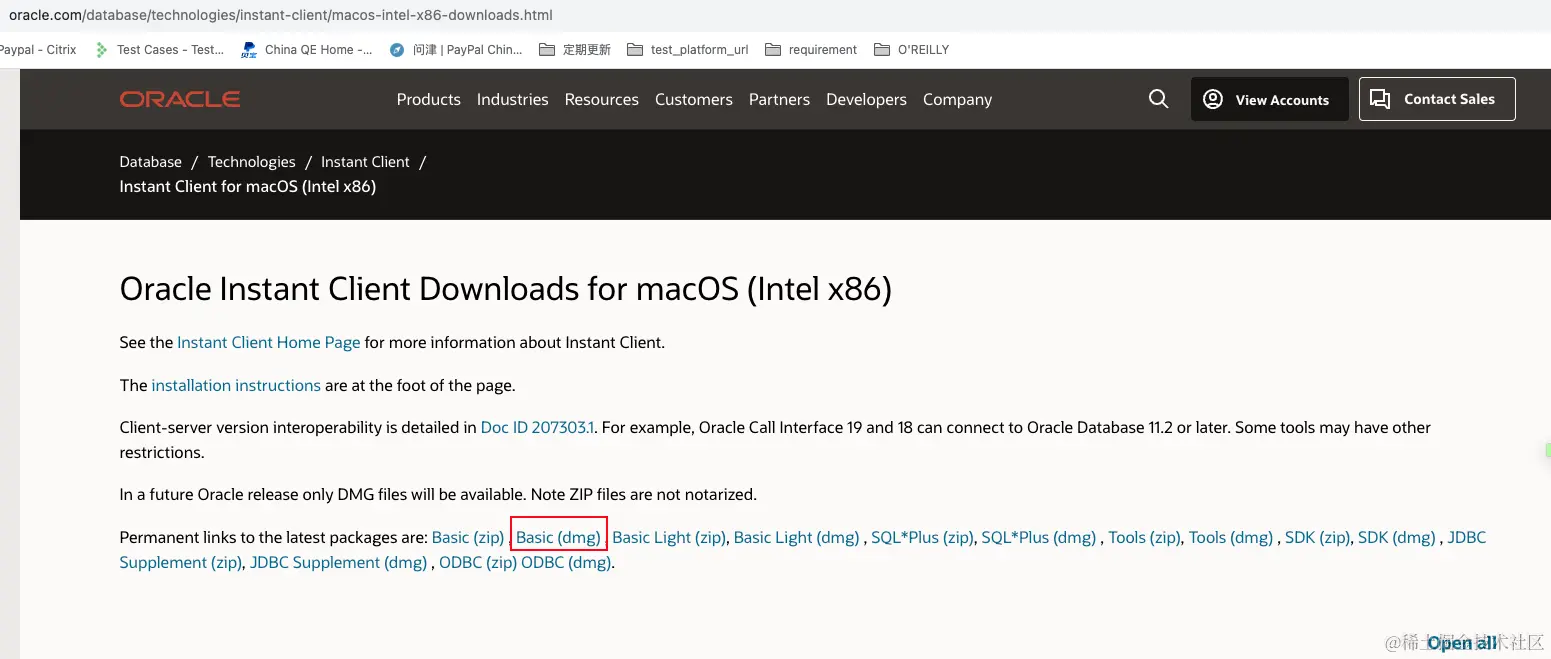Open the Developers navigation menu
The height and width of the screenshot is (659, 1551).
coord(866,99)
